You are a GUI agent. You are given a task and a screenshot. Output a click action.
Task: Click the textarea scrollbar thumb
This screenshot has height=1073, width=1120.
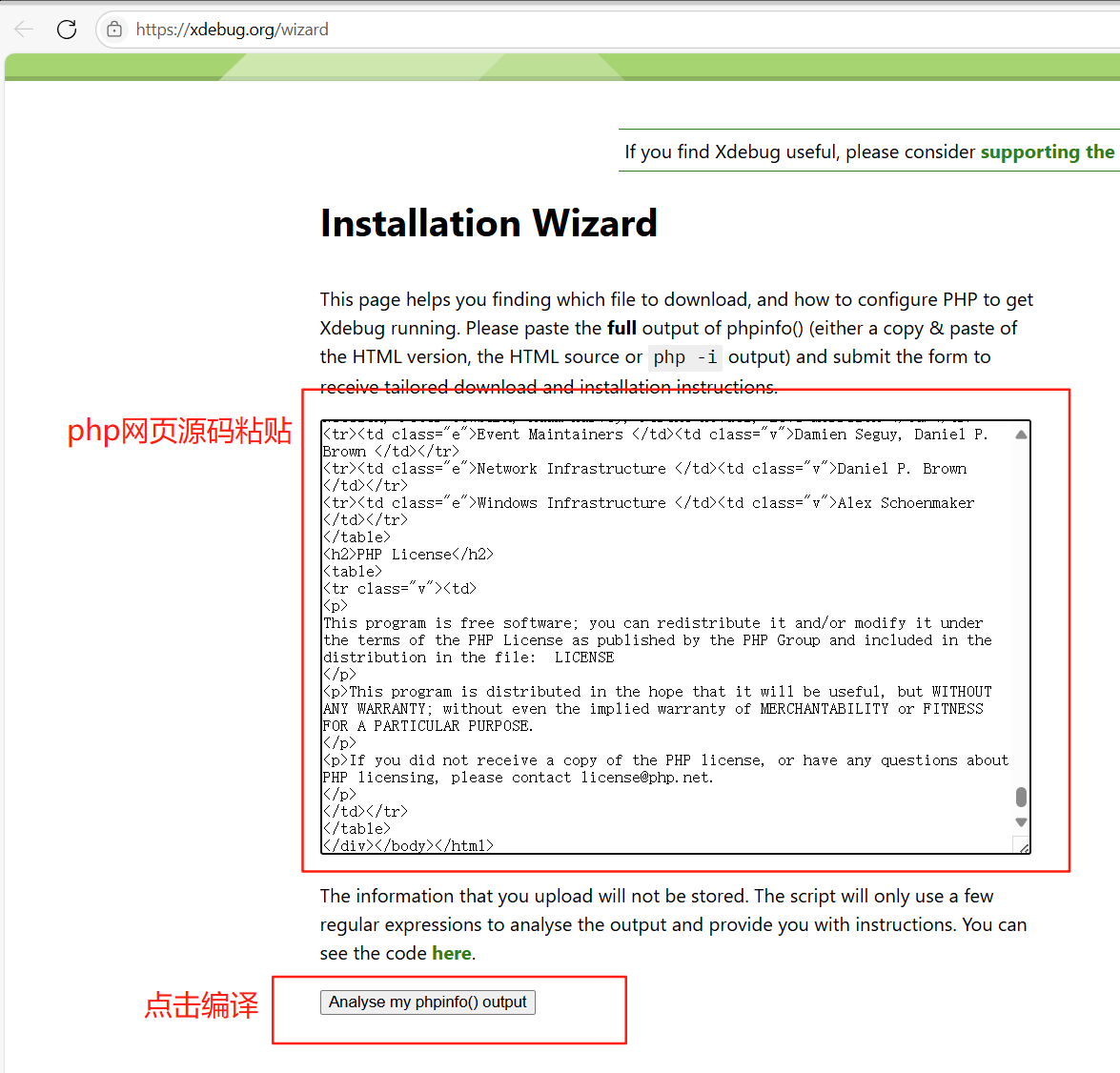[1022, 796]
